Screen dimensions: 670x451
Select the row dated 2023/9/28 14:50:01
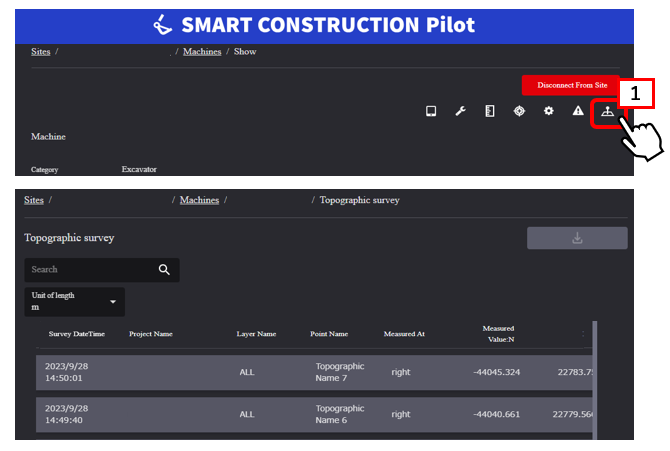coord(314,372)
